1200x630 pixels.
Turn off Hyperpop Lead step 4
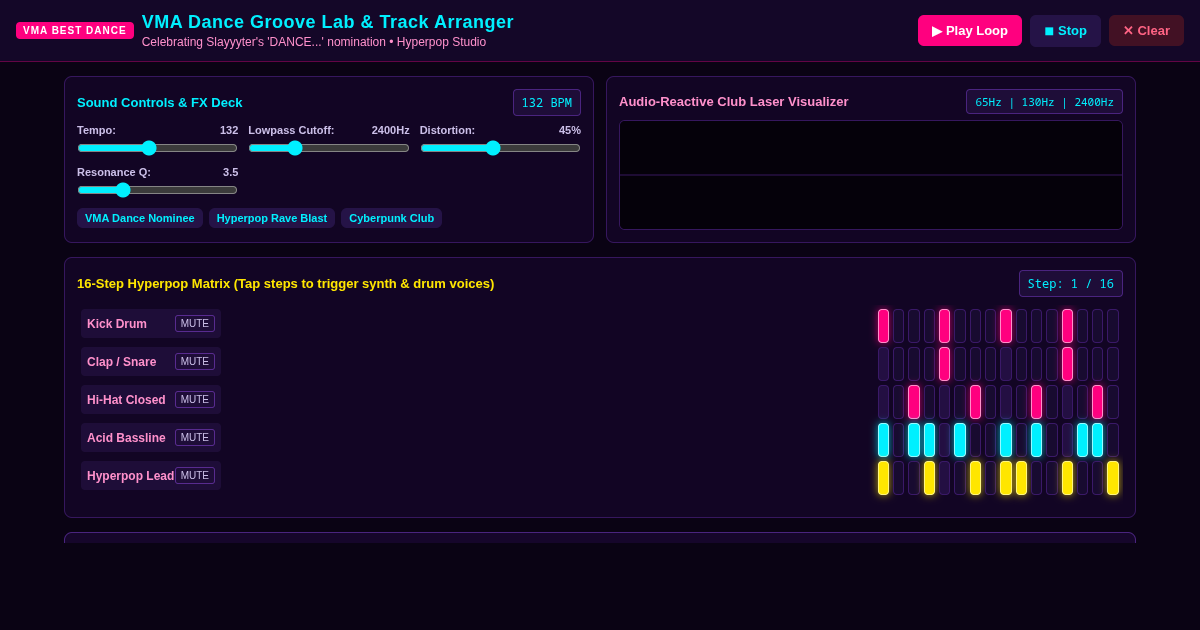(929, 478)
